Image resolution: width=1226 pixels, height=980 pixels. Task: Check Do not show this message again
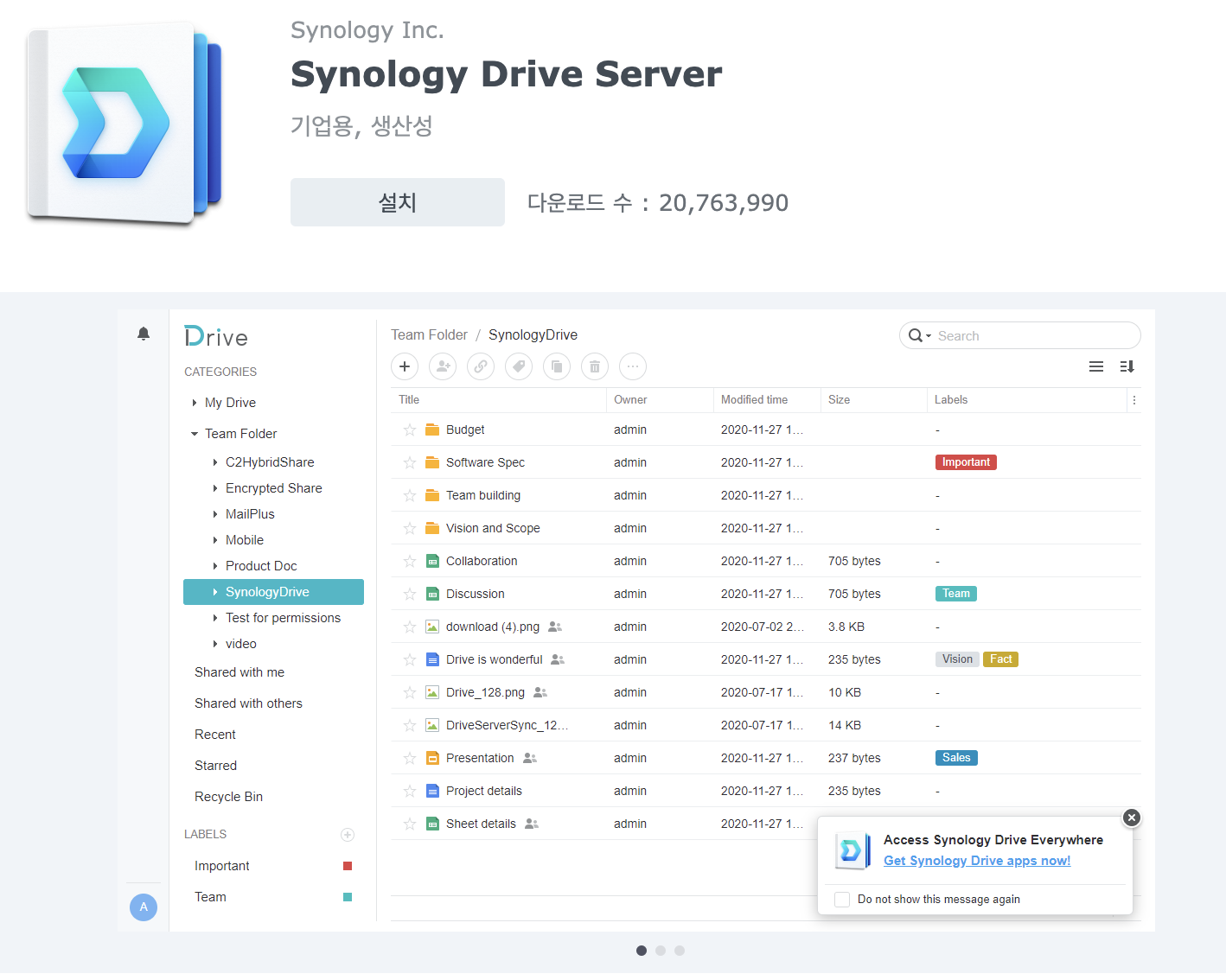coord(842,900)
